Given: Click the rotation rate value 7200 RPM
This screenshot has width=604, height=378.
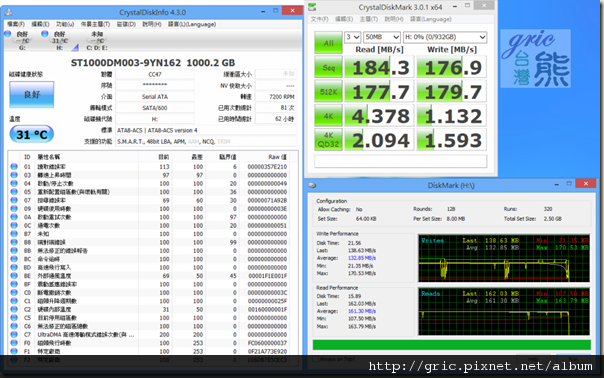Looking at the screenshot, I should tap(276, 97).
